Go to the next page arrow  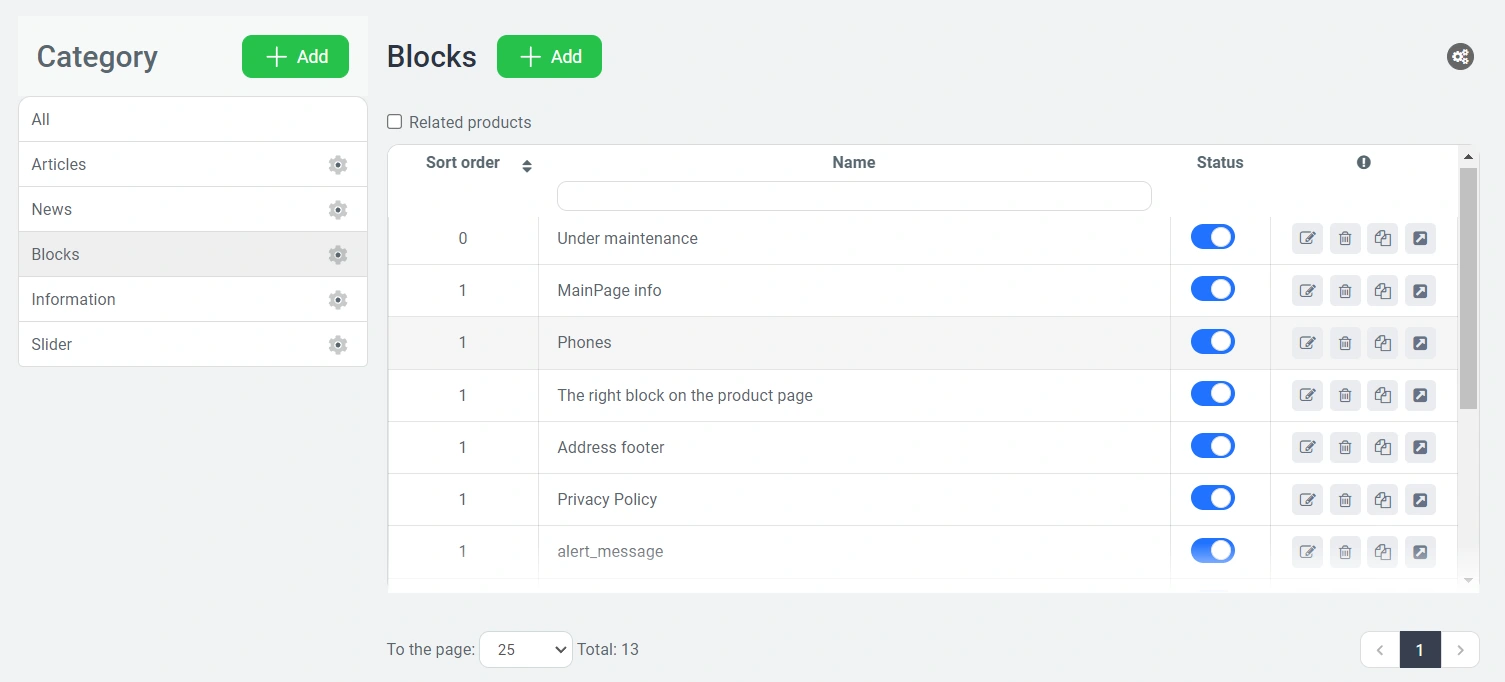click(1460, 650)
